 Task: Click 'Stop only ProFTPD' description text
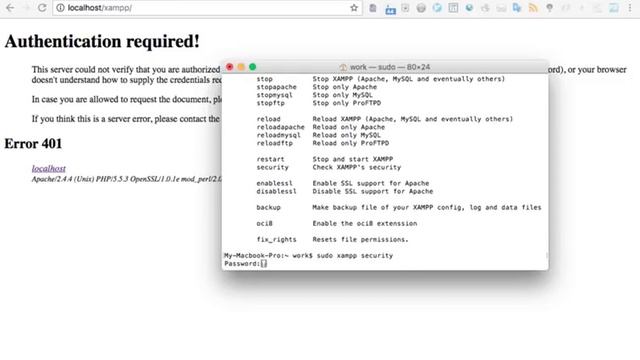coord(347,103)
